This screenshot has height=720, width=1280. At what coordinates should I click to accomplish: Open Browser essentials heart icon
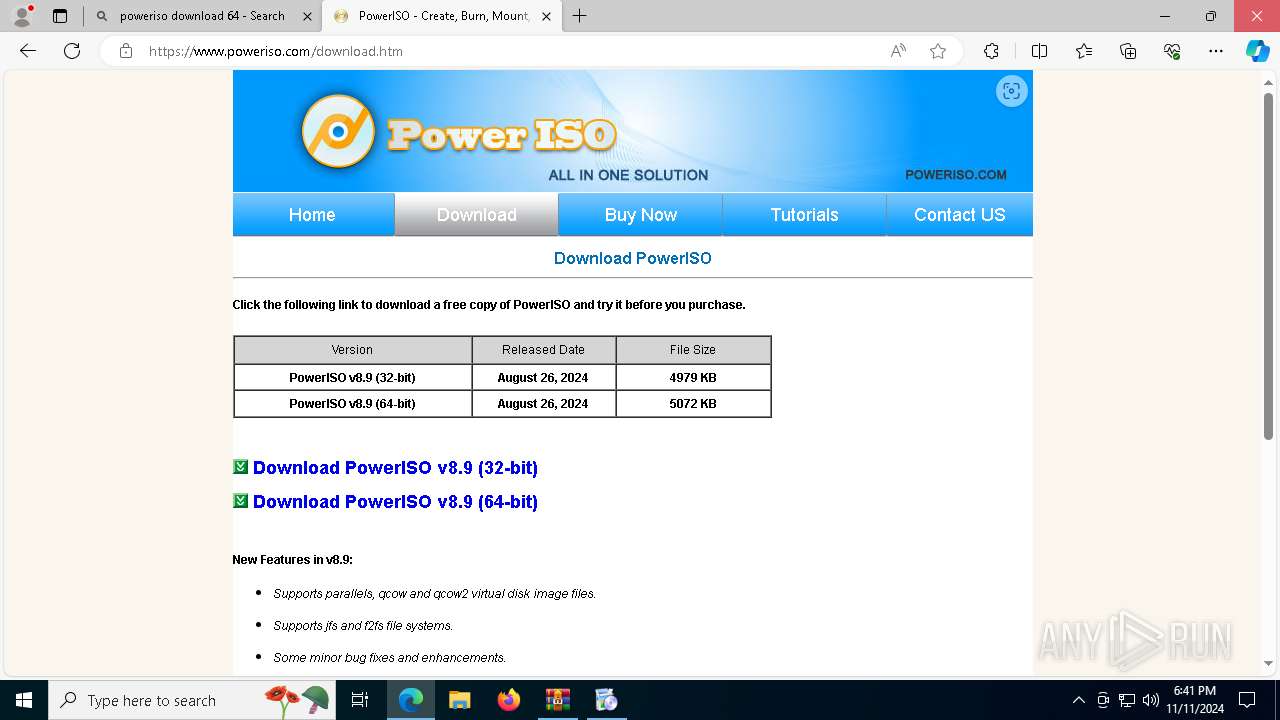[1172, 51]
